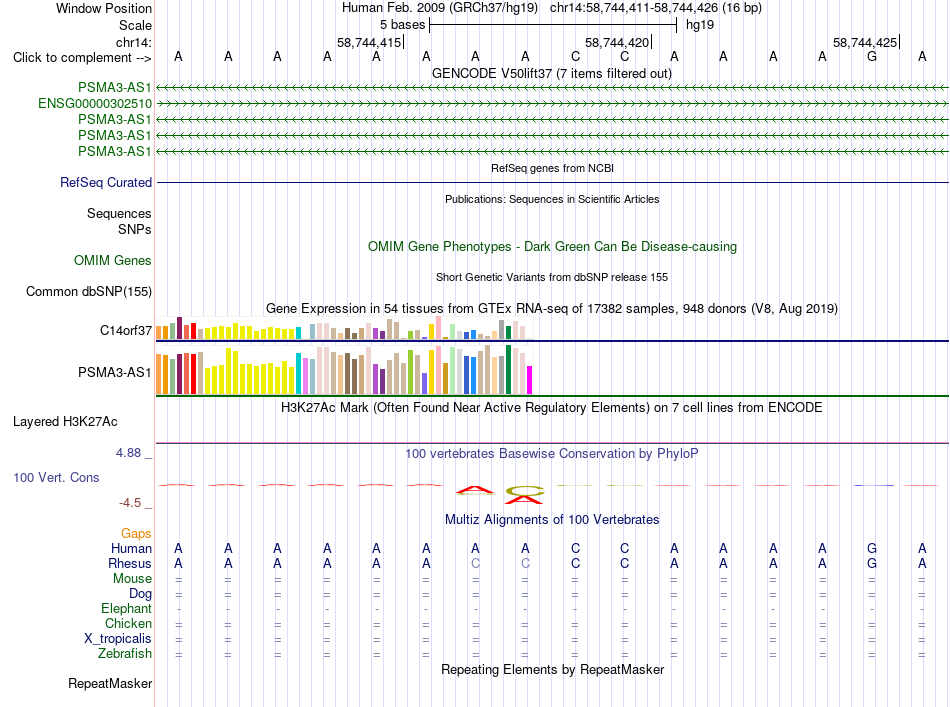This screenshot has width=950, height=707.
Task: Open the OMIM Genes track label
Action: tap(112, 261)
